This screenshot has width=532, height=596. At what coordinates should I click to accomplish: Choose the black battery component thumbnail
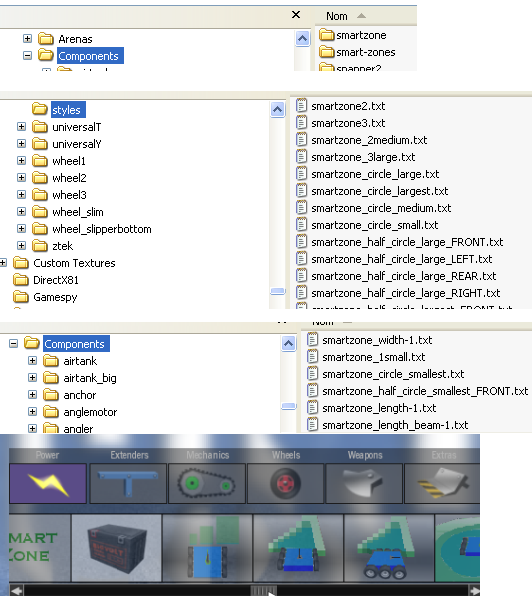pos(116,548)
